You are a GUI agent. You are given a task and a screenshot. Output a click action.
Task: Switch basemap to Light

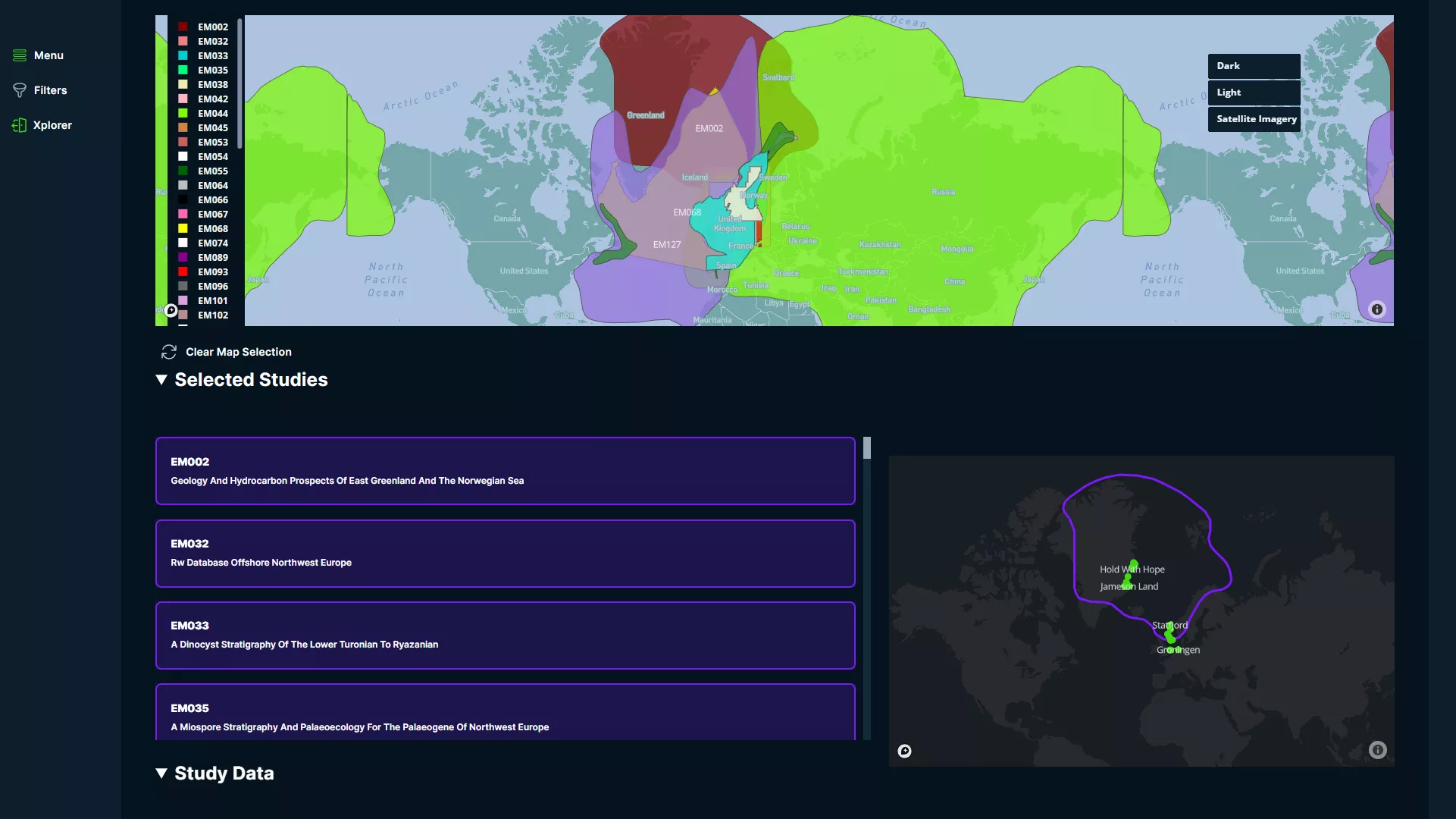pos(1254,93)
